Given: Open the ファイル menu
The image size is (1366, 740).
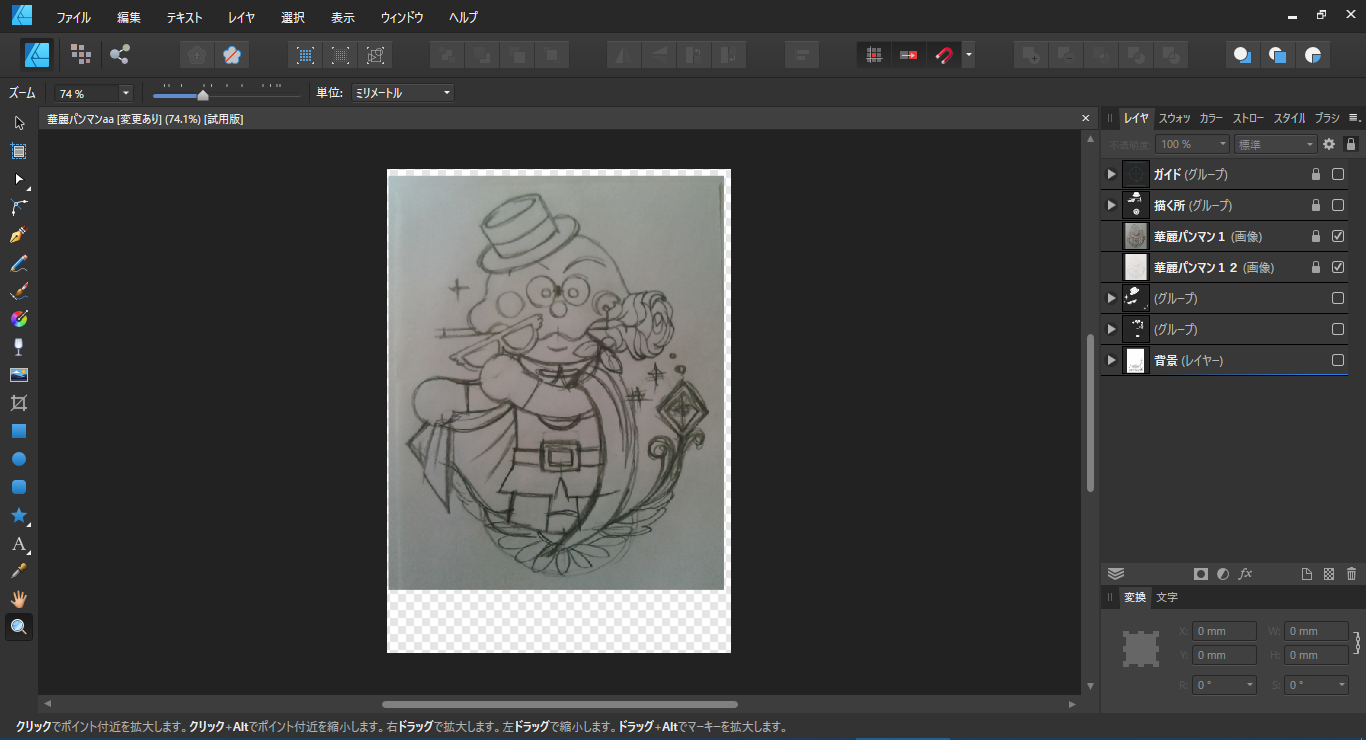Looking at the screenshot, I should click(73, 17).
